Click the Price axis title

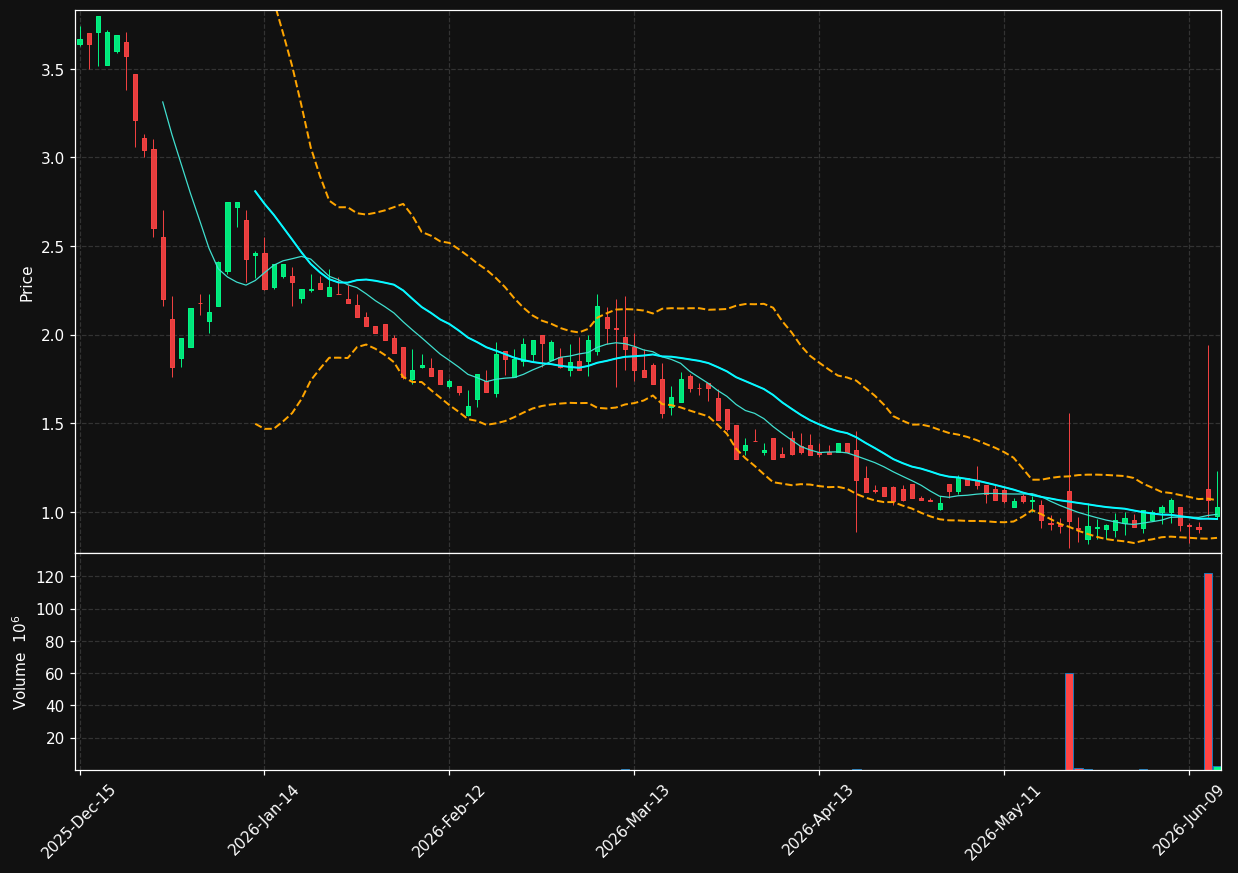[x=27, y=283]
